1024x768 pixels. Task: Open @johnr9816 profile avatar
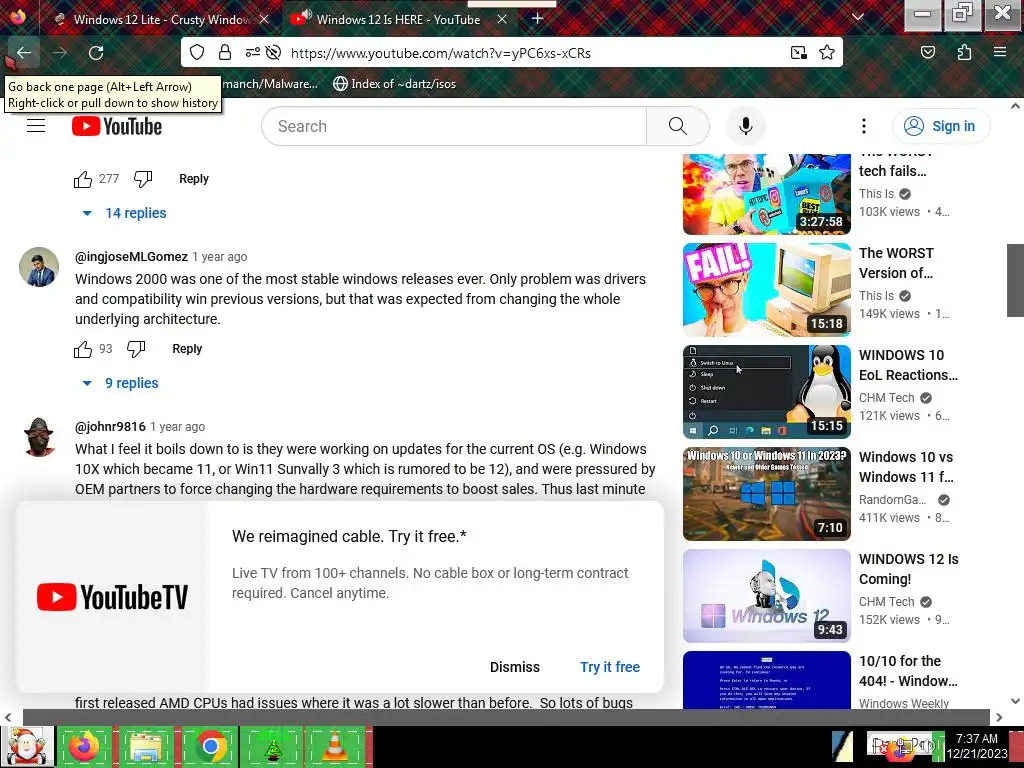pyautogui.click(x=39, y=437)
